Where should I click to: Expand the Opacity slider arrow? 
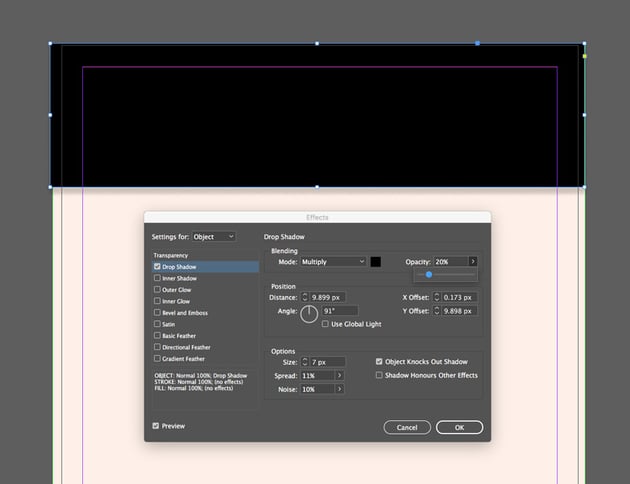click(x=473, y=262)
